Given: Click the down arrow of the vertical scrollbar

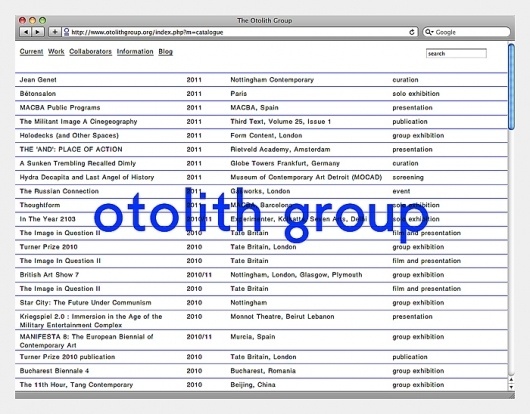Looking at the screenshot, I should coord(511,387).
